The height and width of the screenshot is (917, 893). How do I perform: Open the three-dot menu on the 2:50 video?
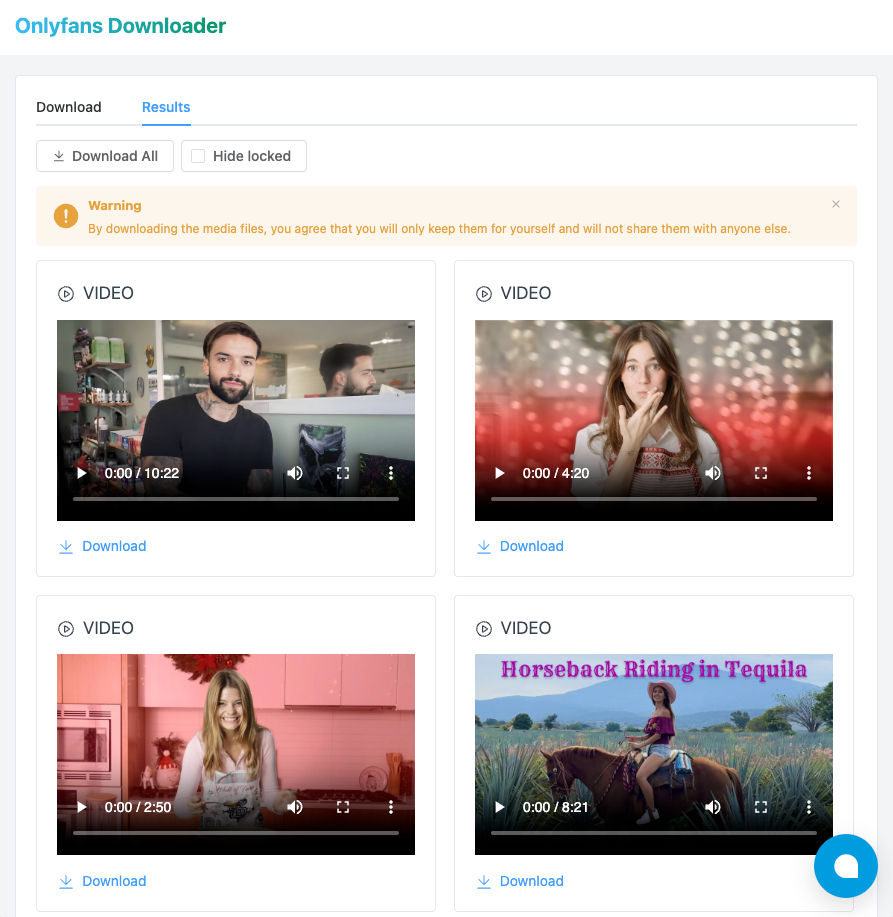(x=391, y=807)
